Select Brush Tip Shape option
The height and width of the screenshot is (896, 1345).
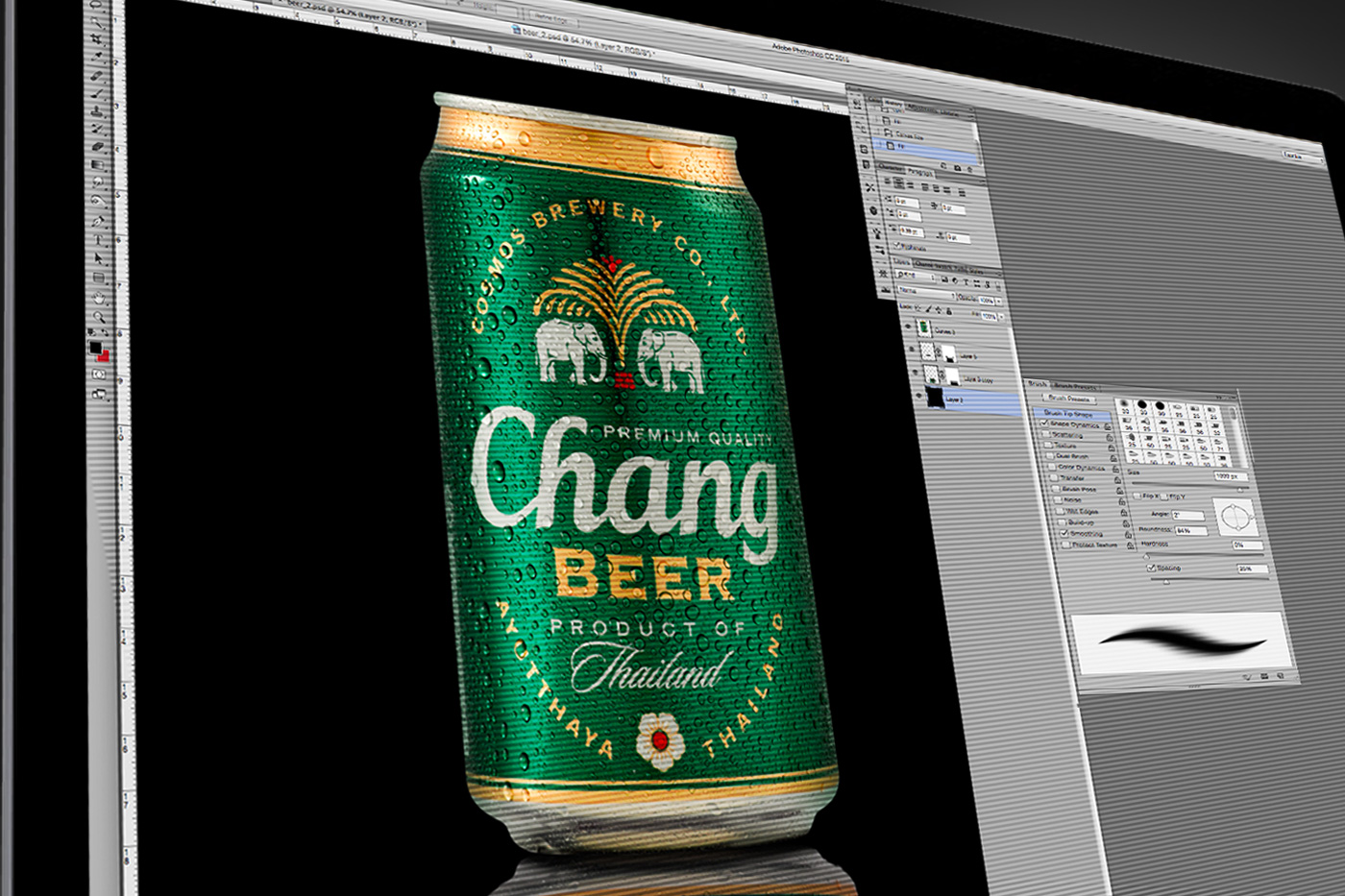coord(1071,414)
